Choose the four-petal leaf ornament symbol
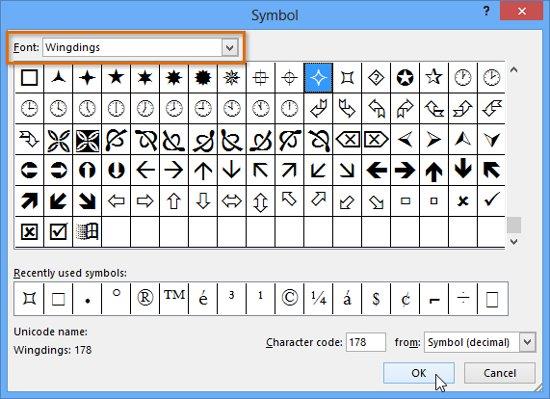The image size is (550, 399). (x=58, y=140)
